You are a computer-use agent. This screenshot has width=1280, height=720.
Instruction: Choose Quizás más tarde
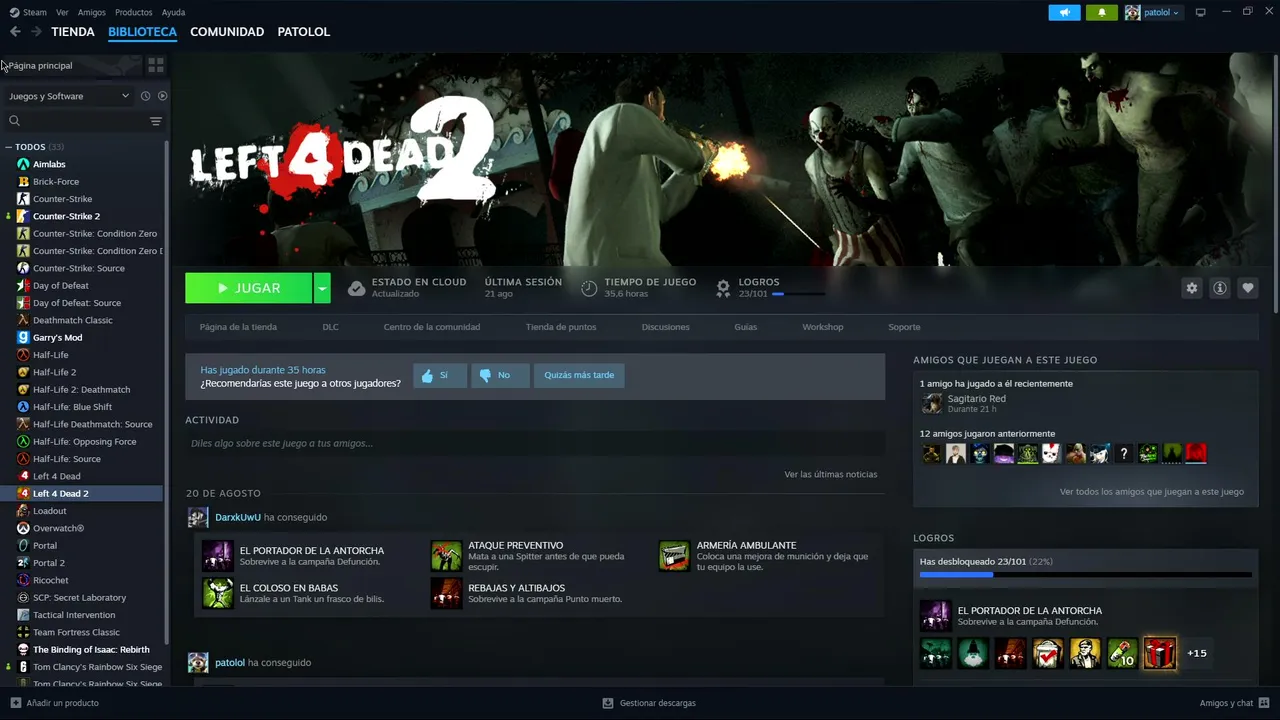click(579, 375)
